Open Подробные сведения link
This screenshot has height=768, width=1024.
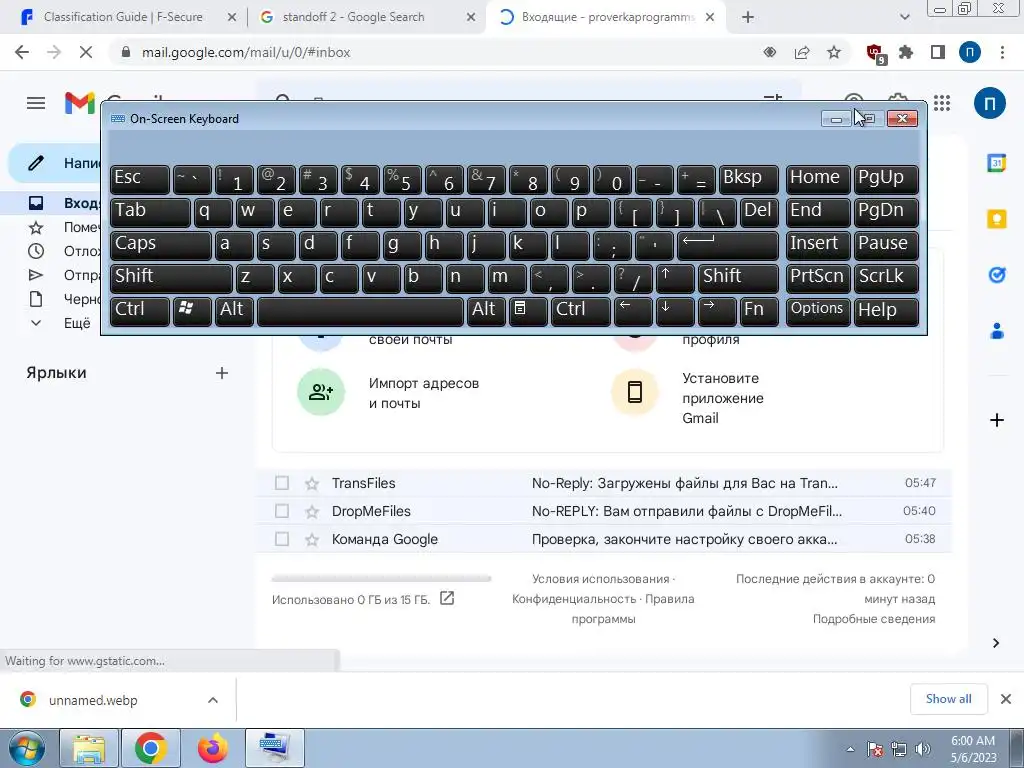pos(874,618)
